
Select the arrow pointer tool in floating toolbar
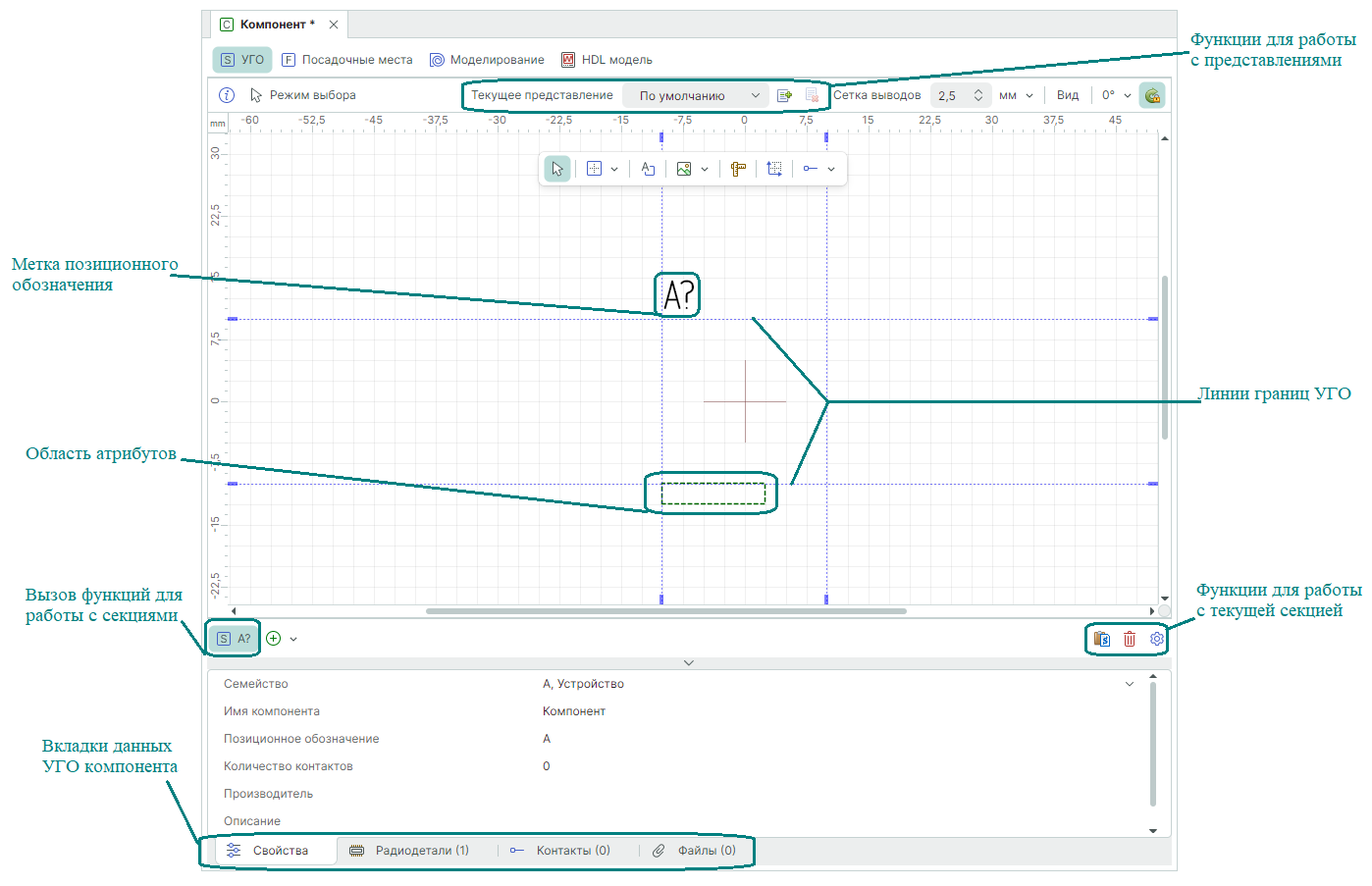click(557, 169)
